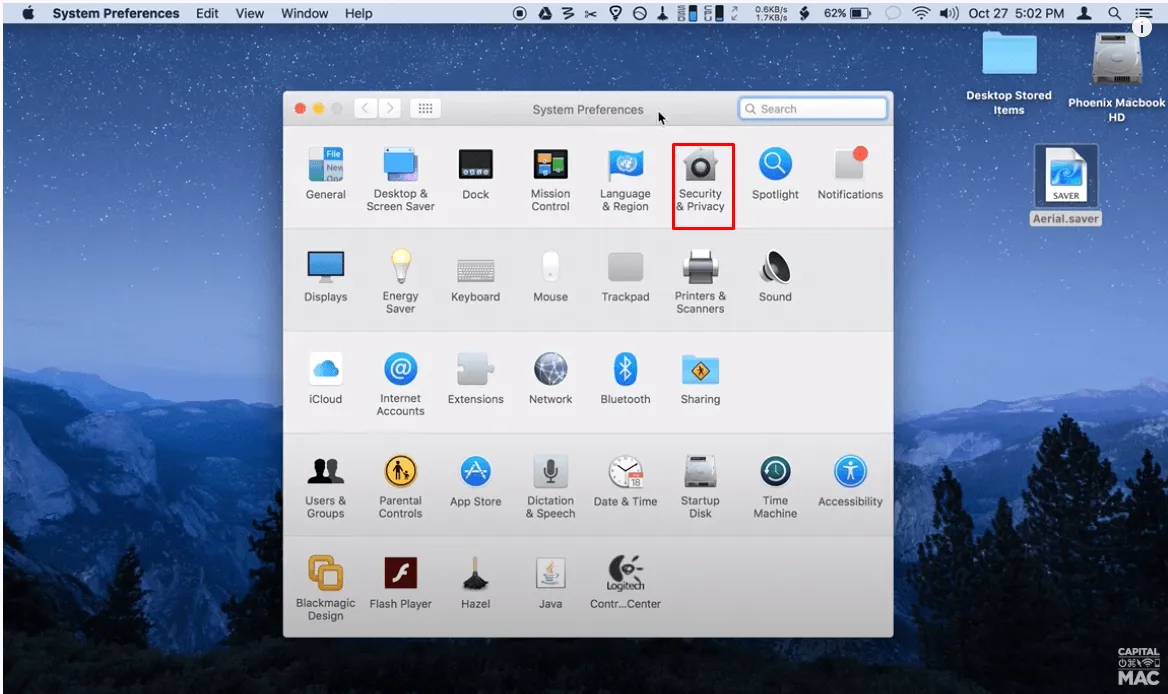This screenshot has width=1168, height=694.
Task: Open the Trackpad preference pane
Action: [x=625, y=276]
